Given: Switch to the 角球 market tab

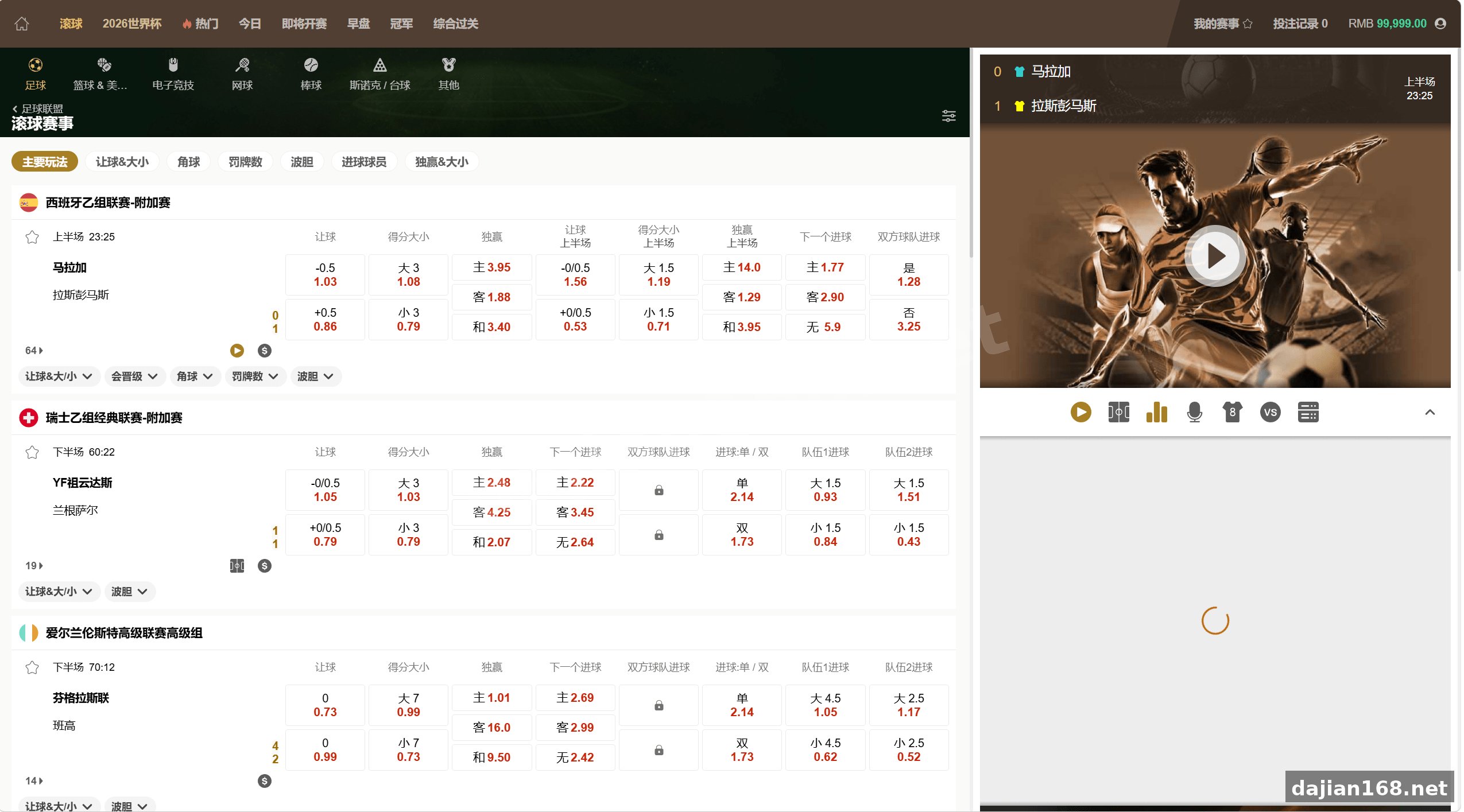Looking at the screenshot, I should coord(188,162).
